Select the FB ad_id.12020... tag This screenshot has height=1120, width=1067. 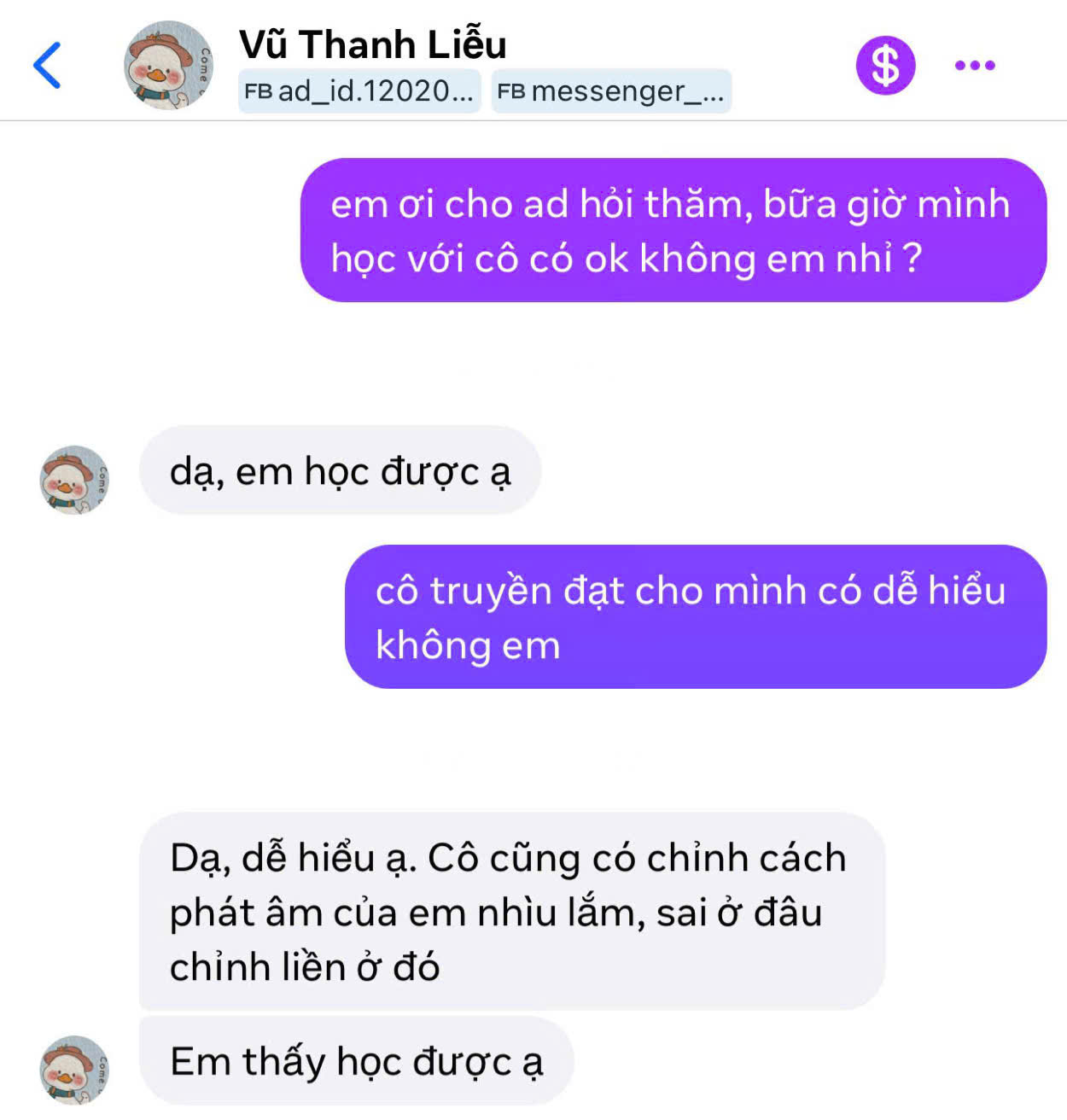(359, 90)
